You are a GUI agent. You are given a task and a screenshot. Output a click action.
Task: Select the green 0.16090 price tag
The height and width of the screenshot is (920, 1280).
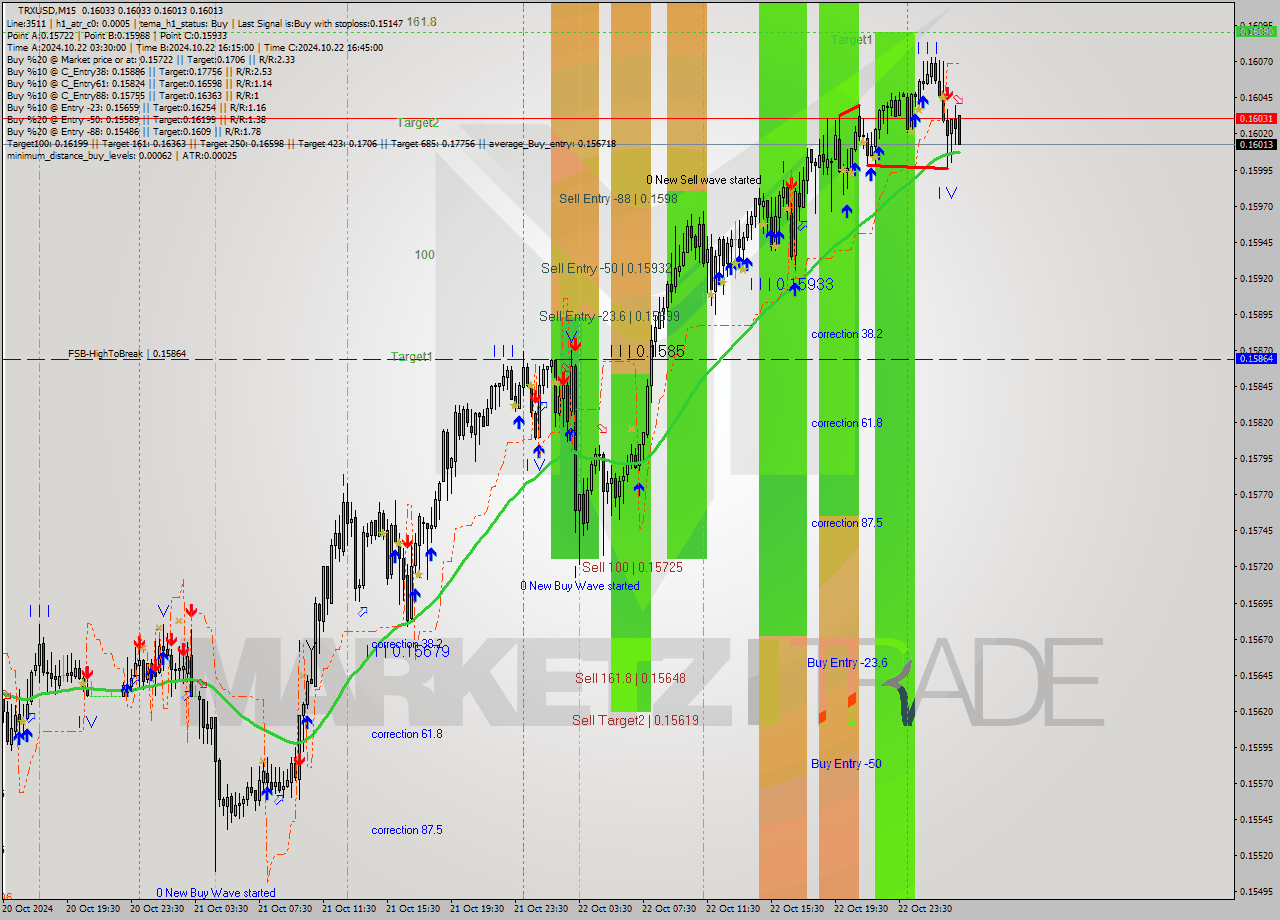tap(1257, 31)
